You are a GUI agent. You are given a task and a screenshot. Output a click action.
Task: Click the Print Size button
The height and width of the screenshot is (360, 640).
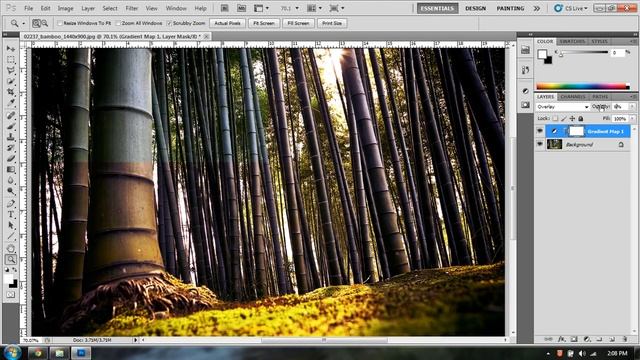click(332, 23)
